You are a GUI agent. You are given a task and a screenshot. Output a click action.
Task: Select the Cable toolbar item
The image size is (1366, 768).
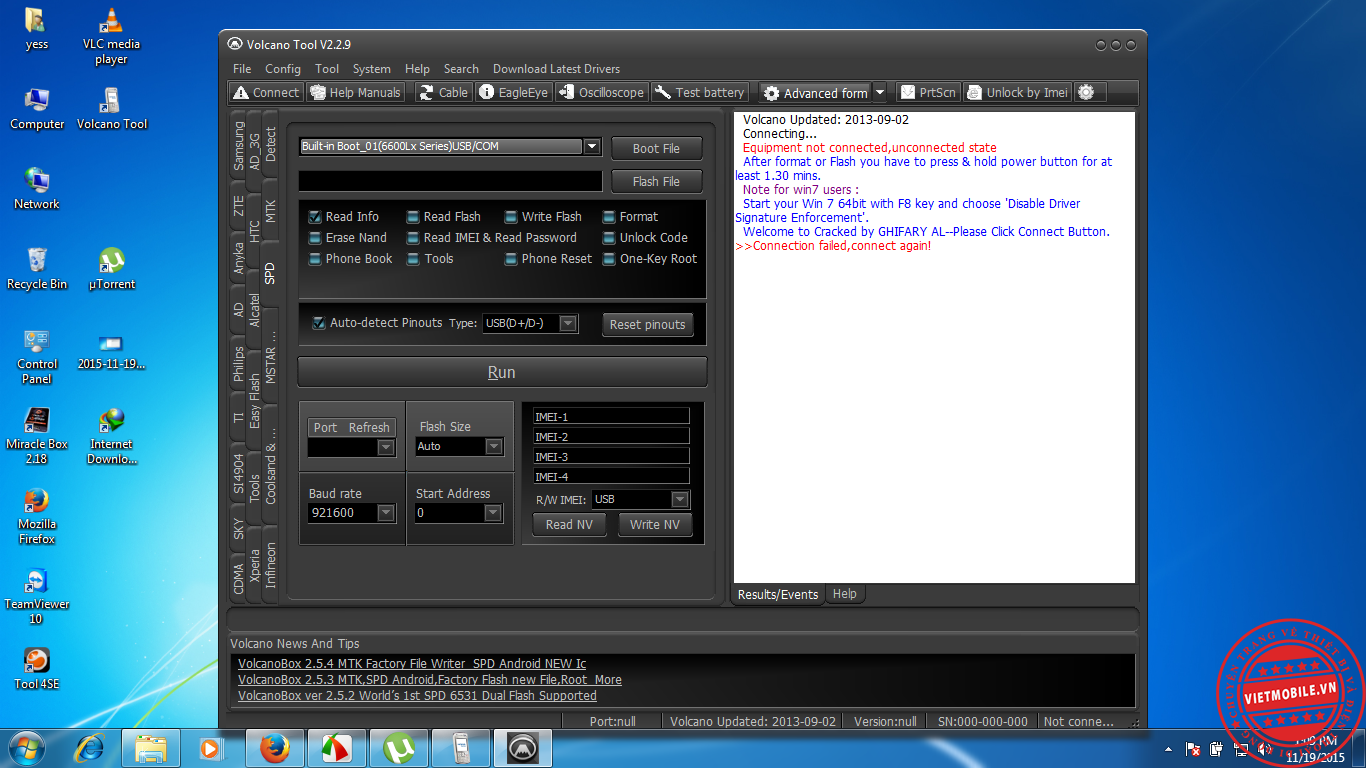443,92
